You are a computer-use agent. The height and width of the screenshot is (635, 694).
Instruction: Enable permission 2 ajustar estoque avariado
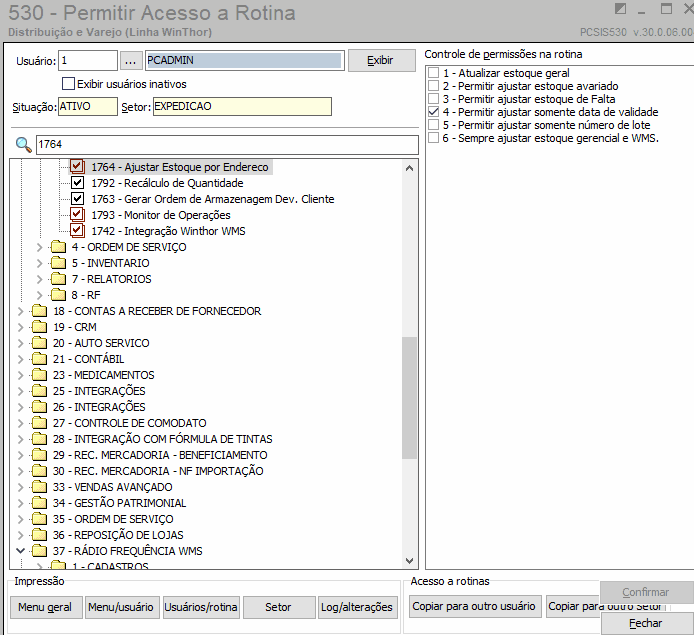433,85
